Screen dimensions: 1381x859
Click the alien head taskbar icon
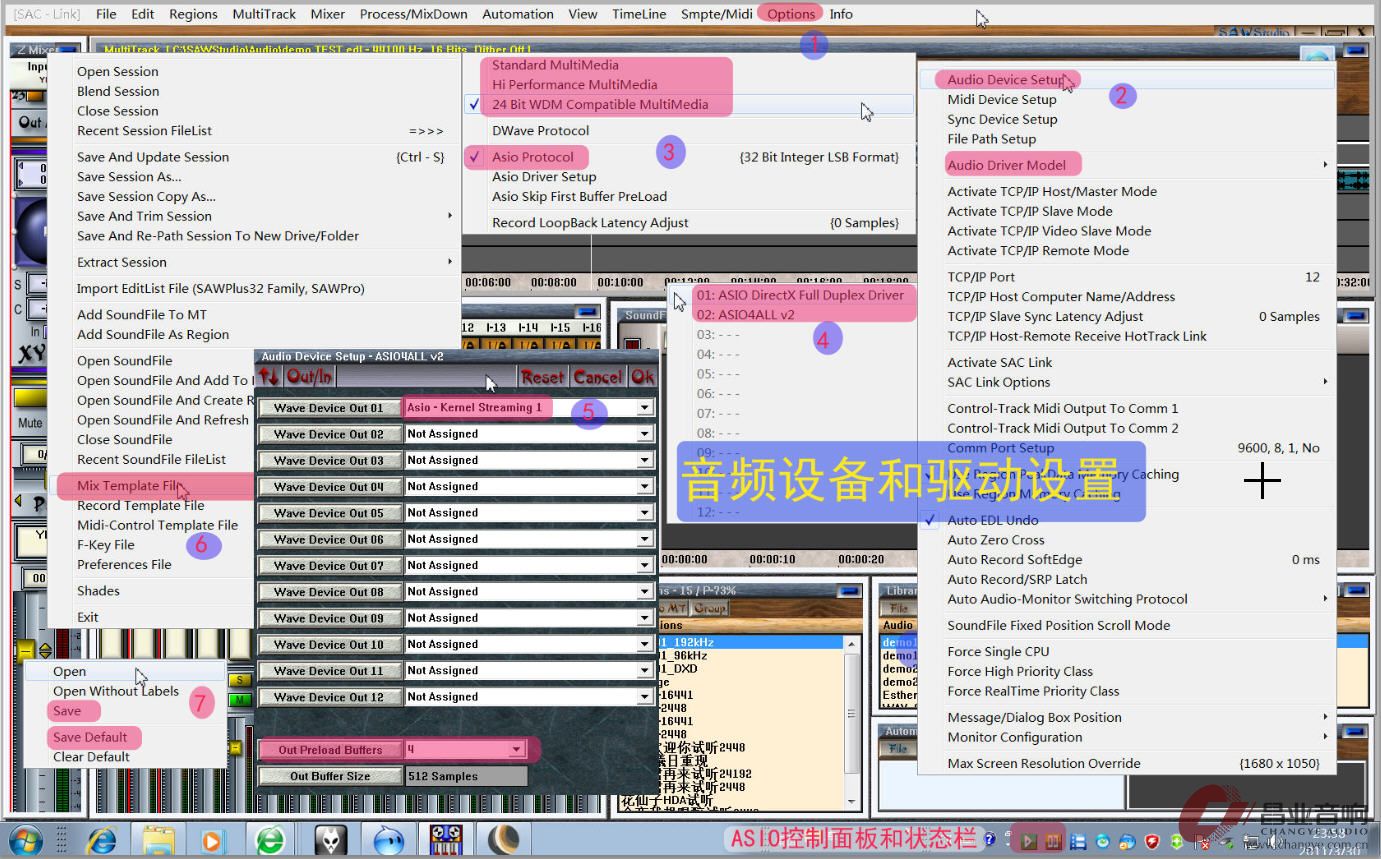point(331,839)
